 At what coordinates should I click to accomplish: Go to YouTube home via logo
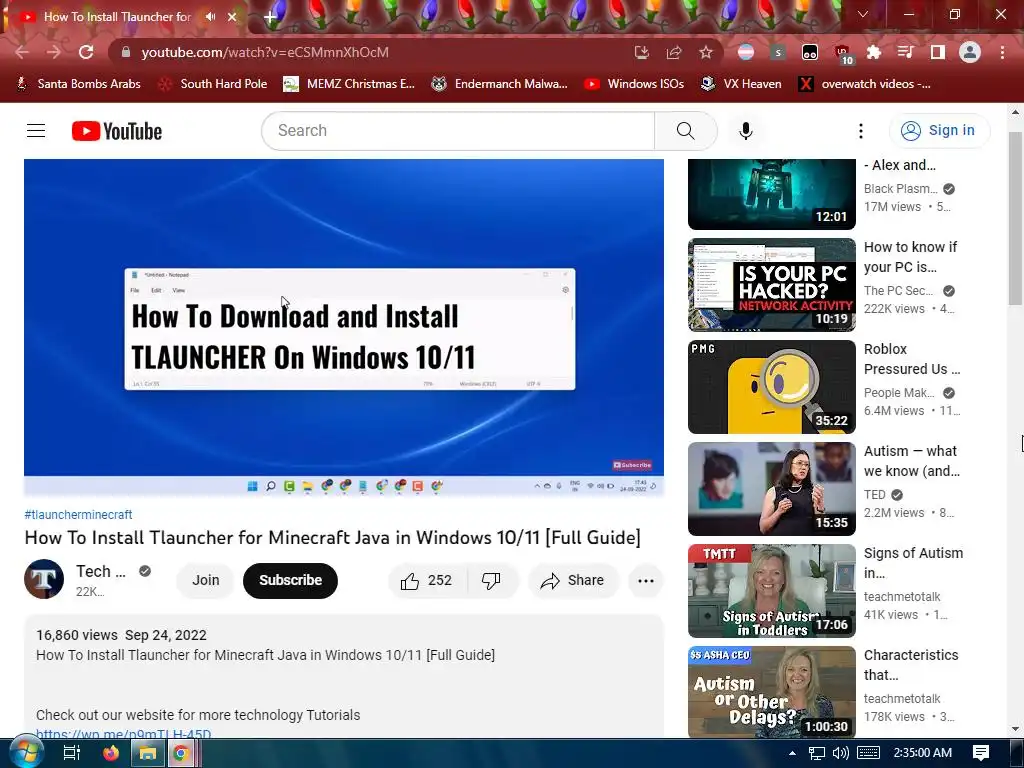pos(117,131)
